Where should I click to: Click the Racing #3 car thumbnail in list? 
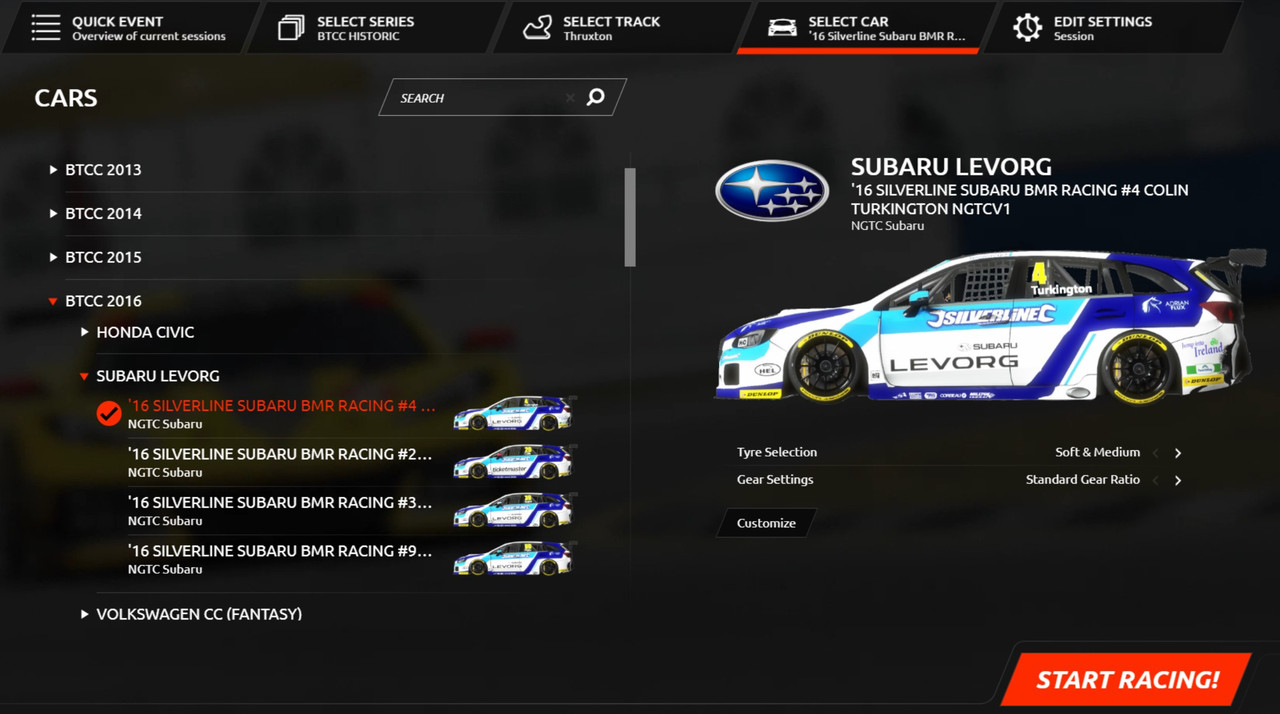(x=514, y=511)
